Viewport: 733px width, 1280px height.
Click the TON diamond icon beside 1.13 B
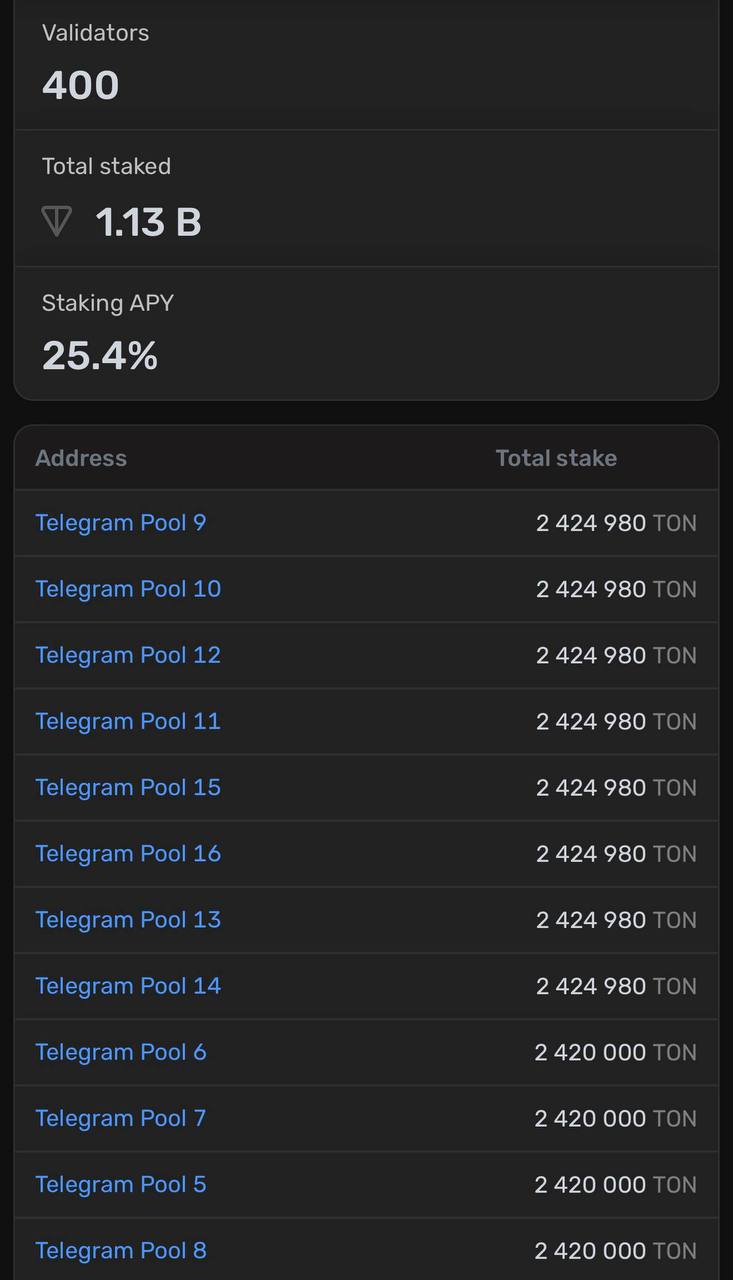[x=57, y=221]
